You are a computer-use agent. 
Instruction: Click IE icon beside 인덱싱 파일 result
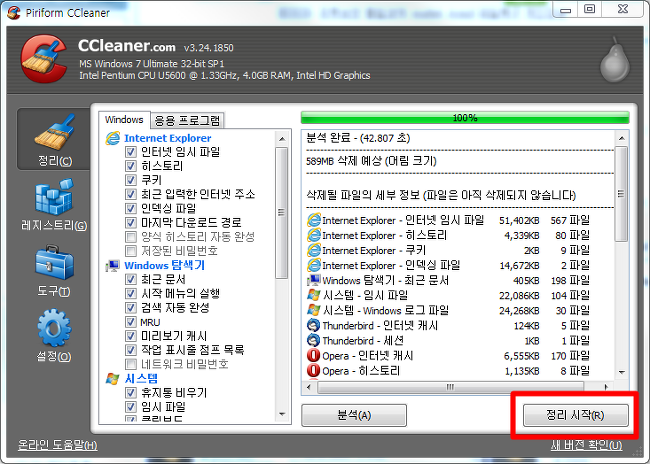click(314, 265)
